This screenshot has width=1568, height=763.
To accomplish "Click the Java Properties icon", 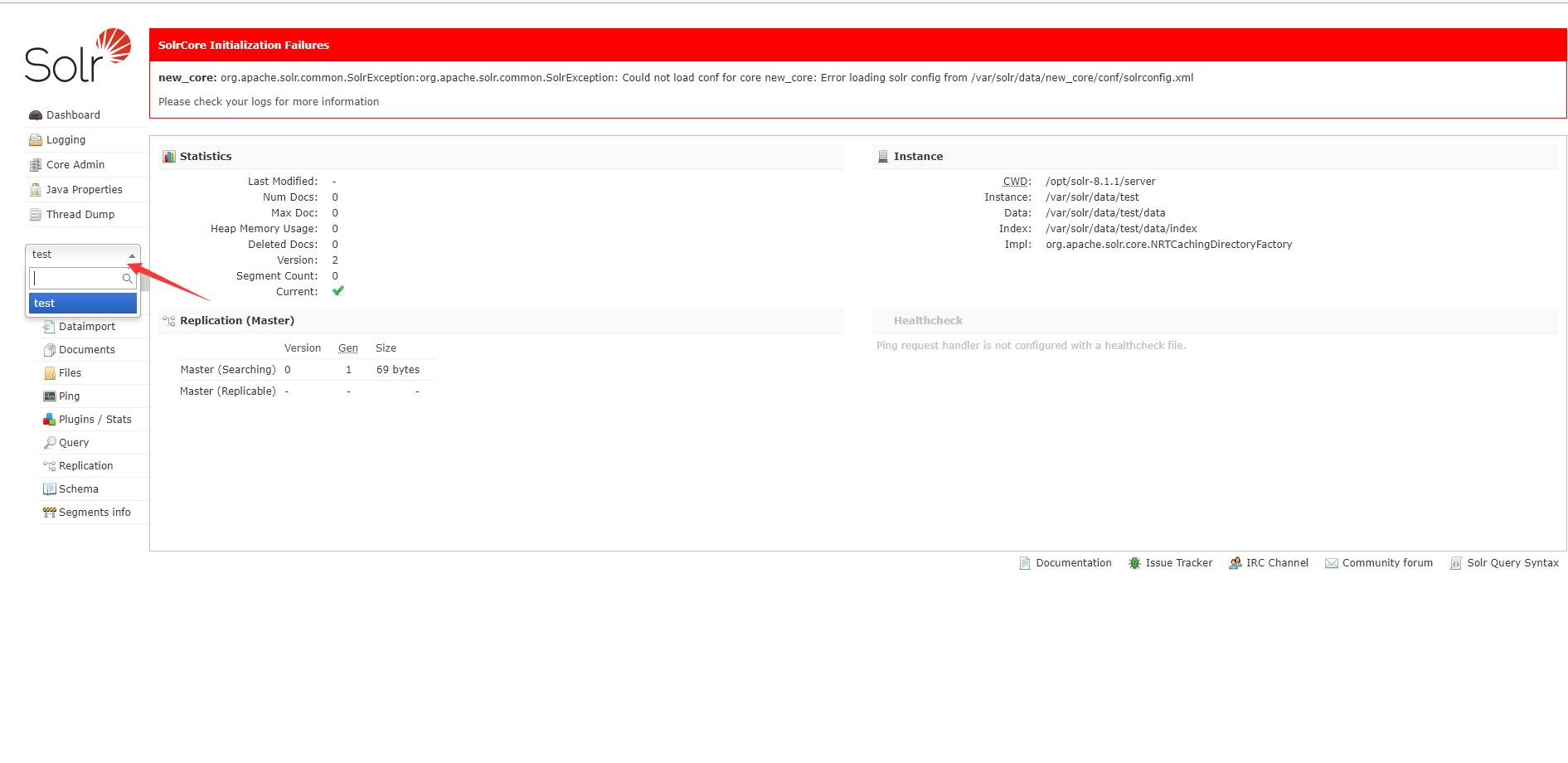I will tap(36, 190).
